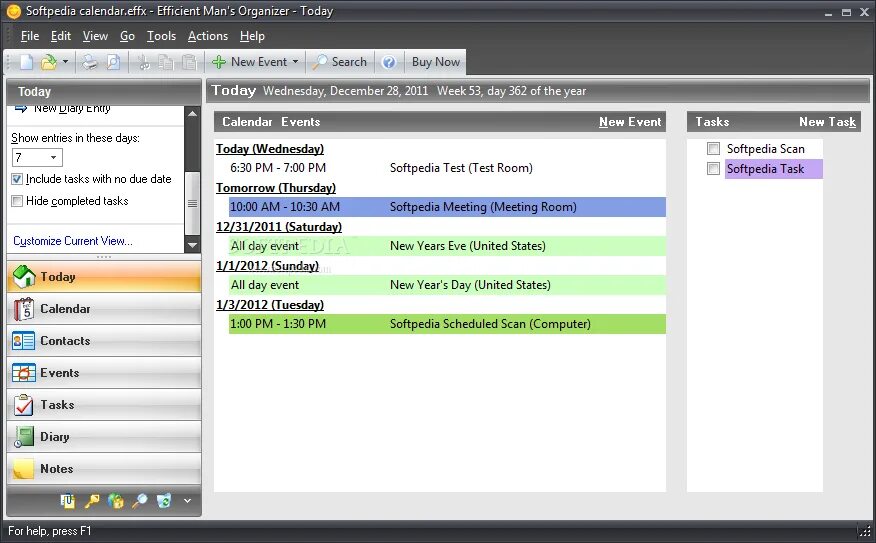Select the Softpedia Test (Test Room) event
Viewport: 876px width, 543px height.
pos(447,168)
